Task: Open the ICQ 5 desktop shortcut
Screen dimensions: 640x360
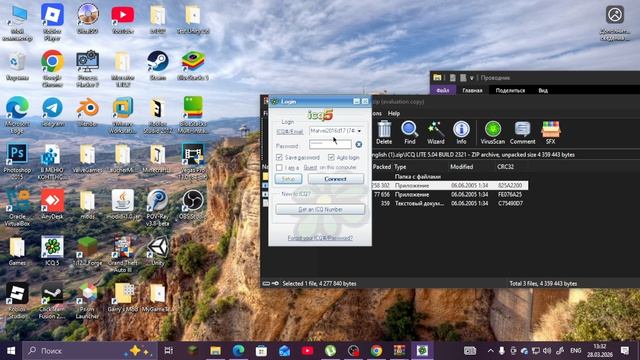Action: click(x=52, y=251)
